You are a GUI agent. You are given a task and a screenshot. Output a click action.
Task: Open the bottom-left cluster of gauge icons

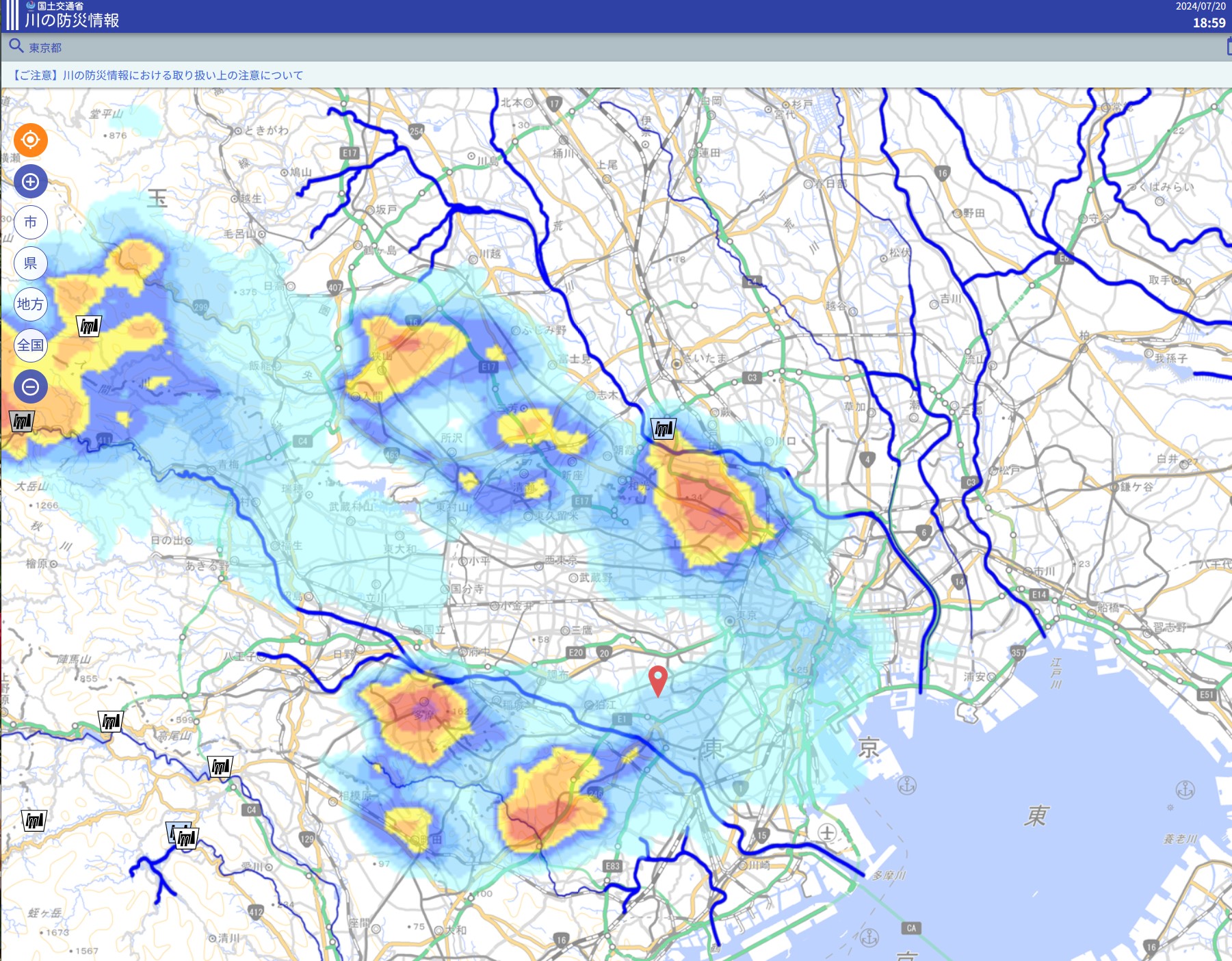click(183, 836)
